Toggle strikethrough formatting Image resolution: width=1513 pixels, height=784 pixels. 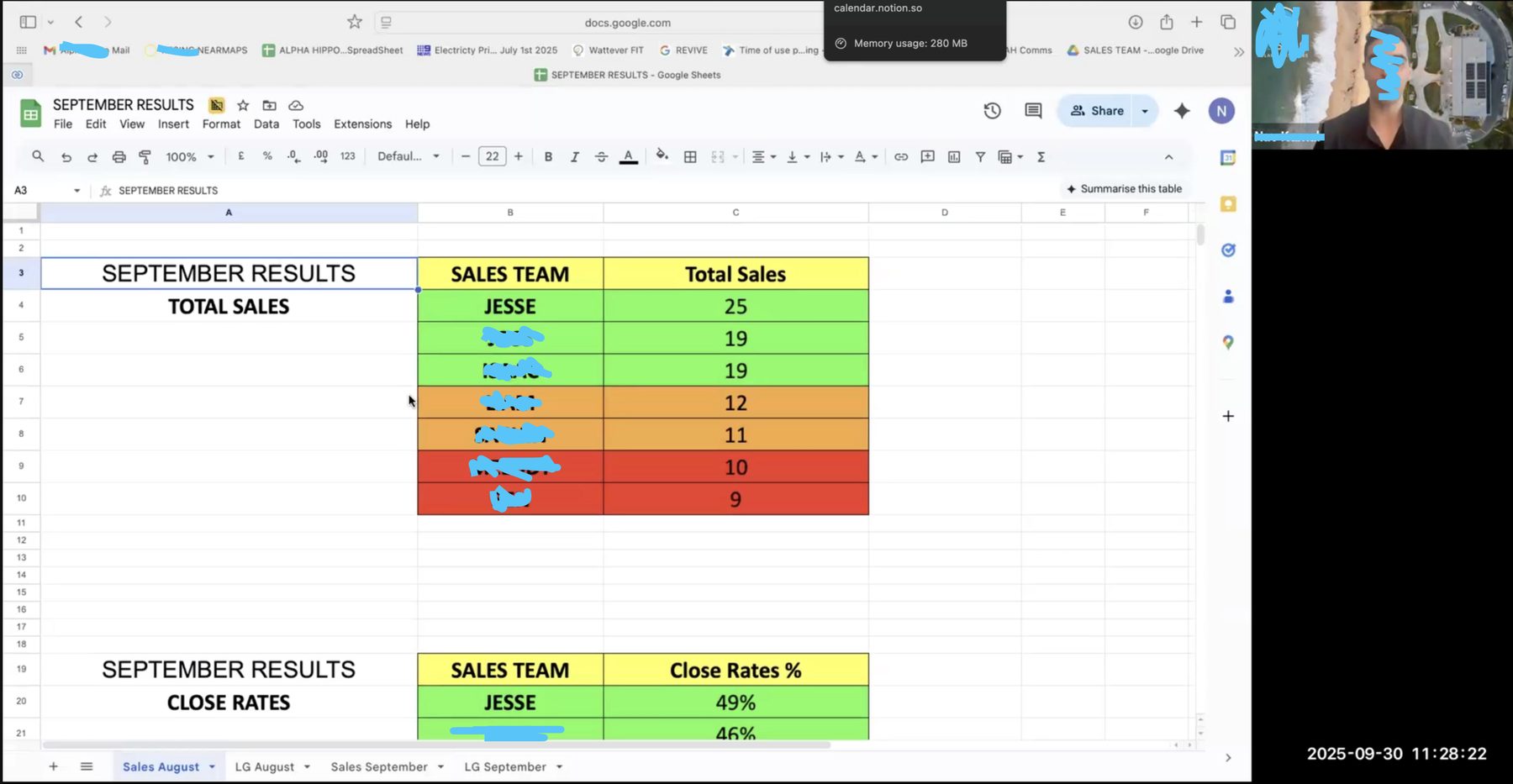click(x=601, y=157)
